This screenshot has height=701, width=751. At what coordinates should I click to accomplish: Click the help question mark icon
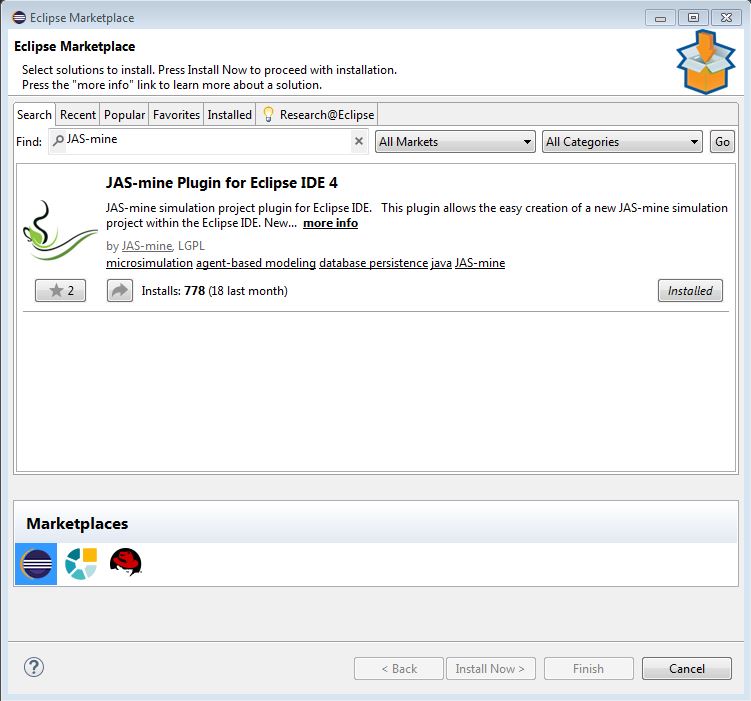pyautogui.click(x=34, y=668)
